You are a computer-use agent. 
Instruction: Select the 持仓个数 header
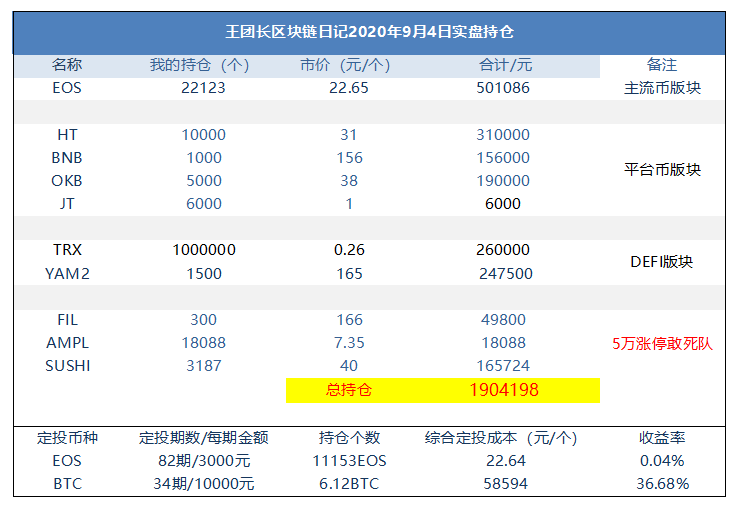pyautogui.click(x=349, y=438)
